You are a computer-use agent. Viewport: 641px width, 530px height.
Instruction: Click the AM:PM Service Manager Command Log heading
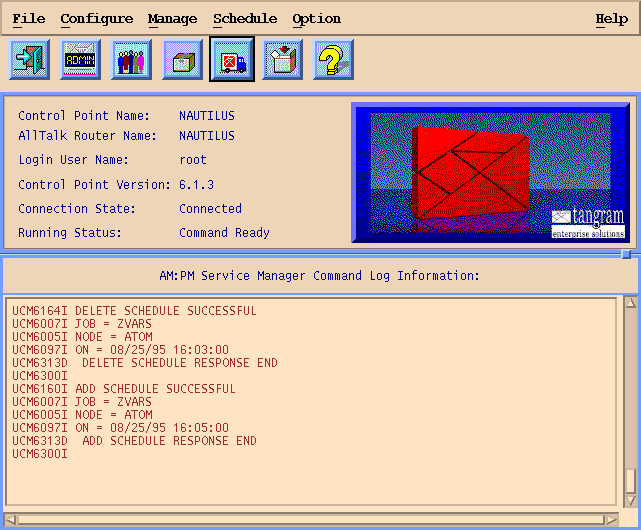[x=319, y=276]
